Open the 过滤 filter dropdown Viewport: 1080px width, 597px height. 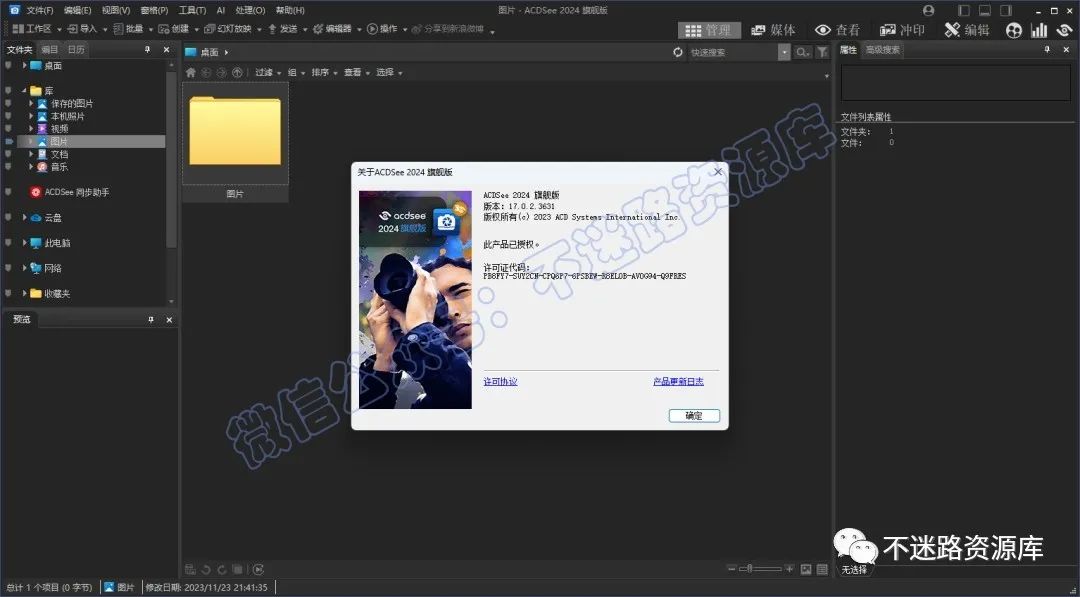269,72
